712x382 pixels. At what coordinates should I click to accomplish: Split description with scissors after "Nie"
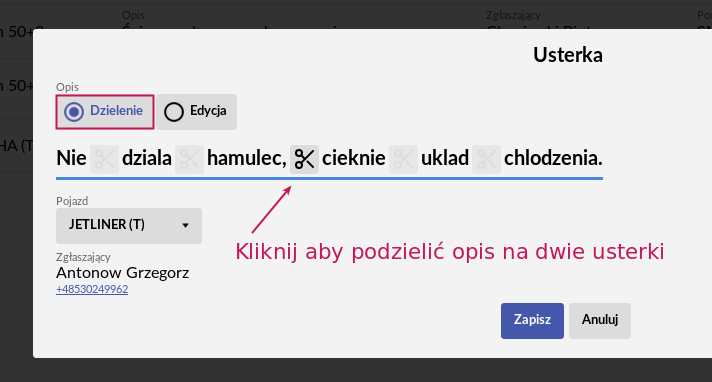104,159
